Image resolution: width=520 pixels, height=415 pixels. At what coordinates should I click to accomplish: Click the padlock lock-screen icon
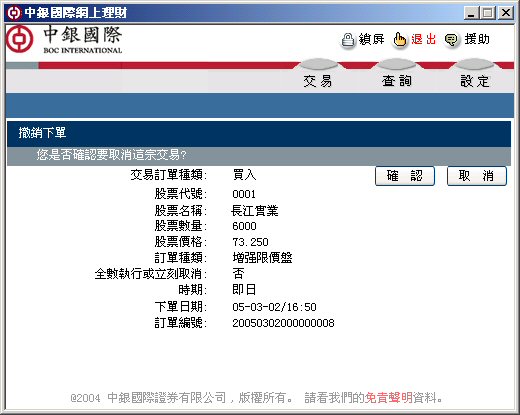[x=348, y=41]
